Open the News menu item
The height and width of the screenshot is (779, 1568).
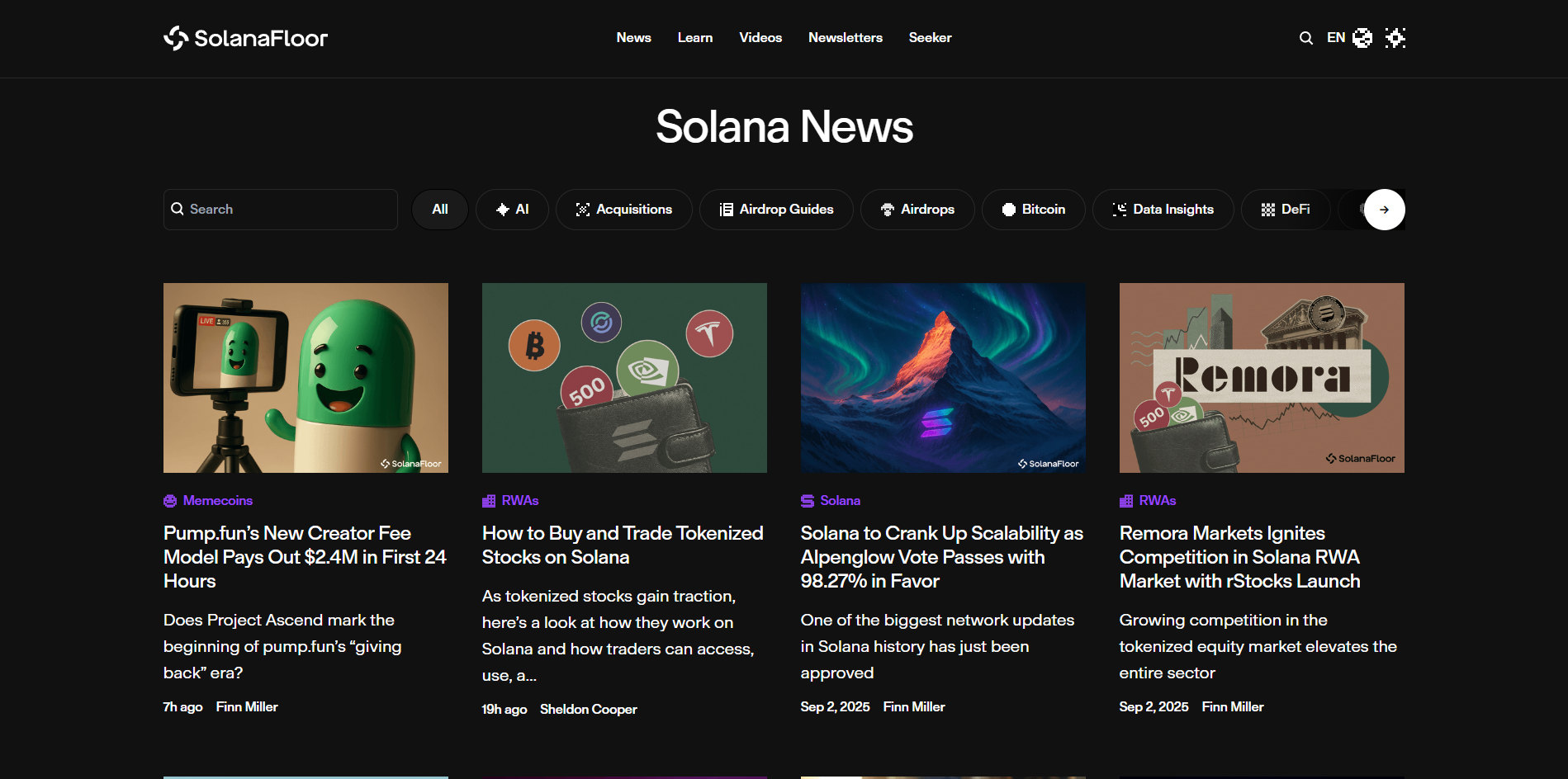tap(633, 38)
